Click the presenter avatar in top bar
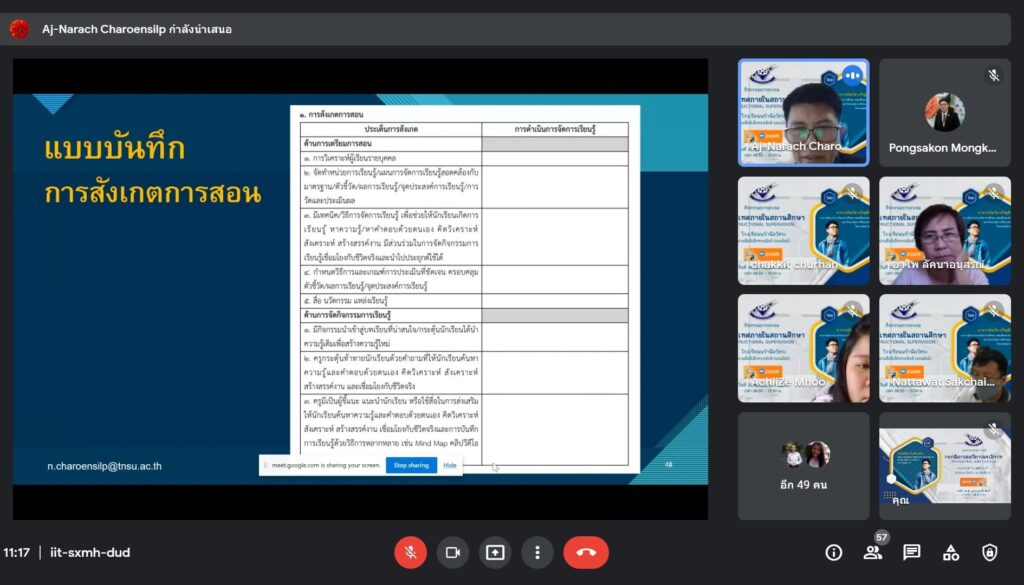This screenshot has width=1024, height=585. pos(19,29)
